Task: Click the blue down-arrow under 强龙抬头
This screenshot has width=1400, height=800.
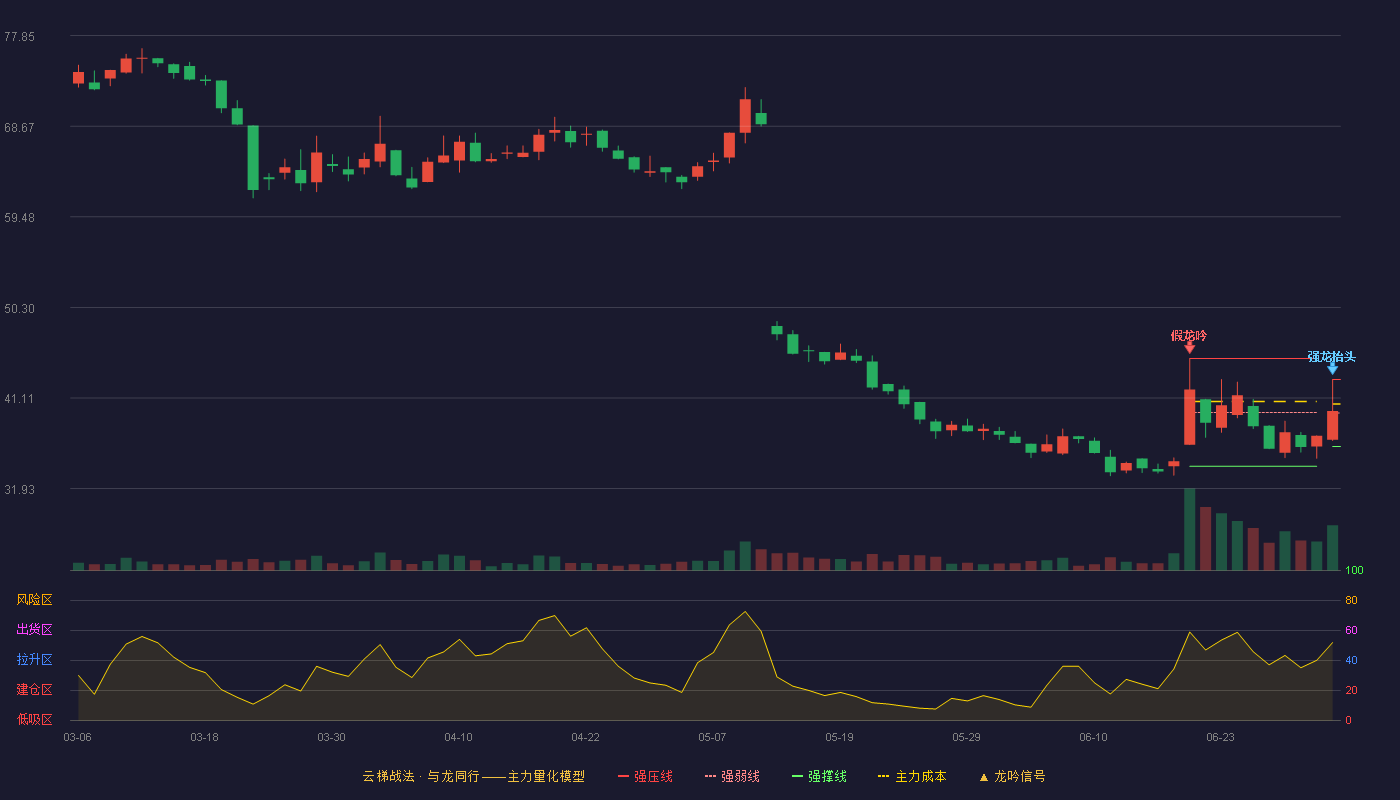Action: tap(1332, 369)
